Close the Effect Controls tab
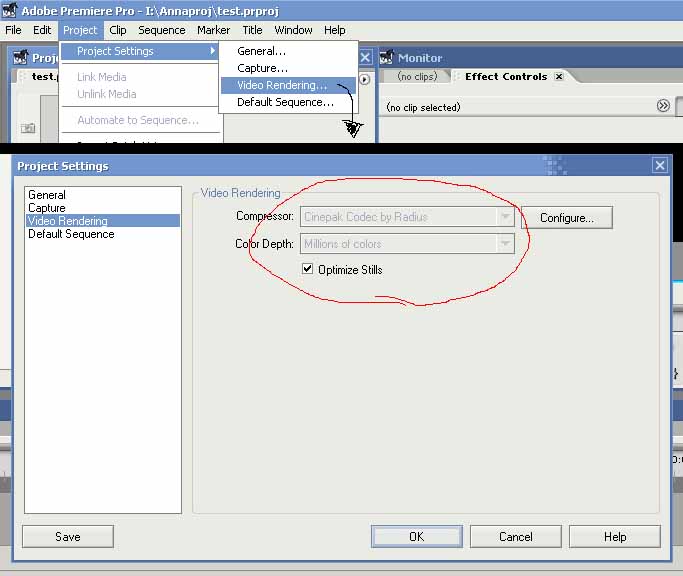 coord(559,76)
